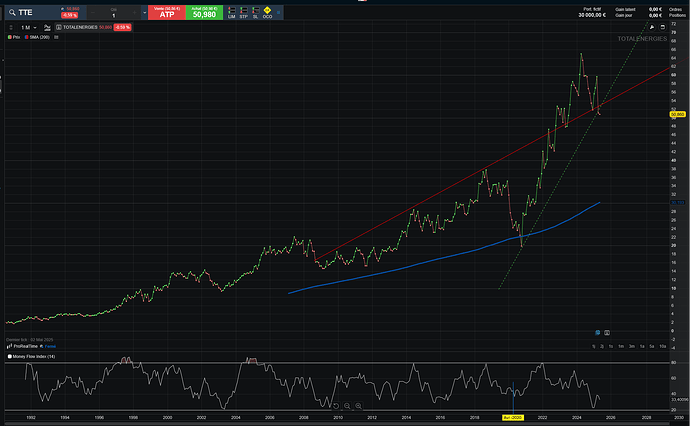Click the small blue square after OCO
The width and height of the screenshot is (690, 426).
click(278, 12)
